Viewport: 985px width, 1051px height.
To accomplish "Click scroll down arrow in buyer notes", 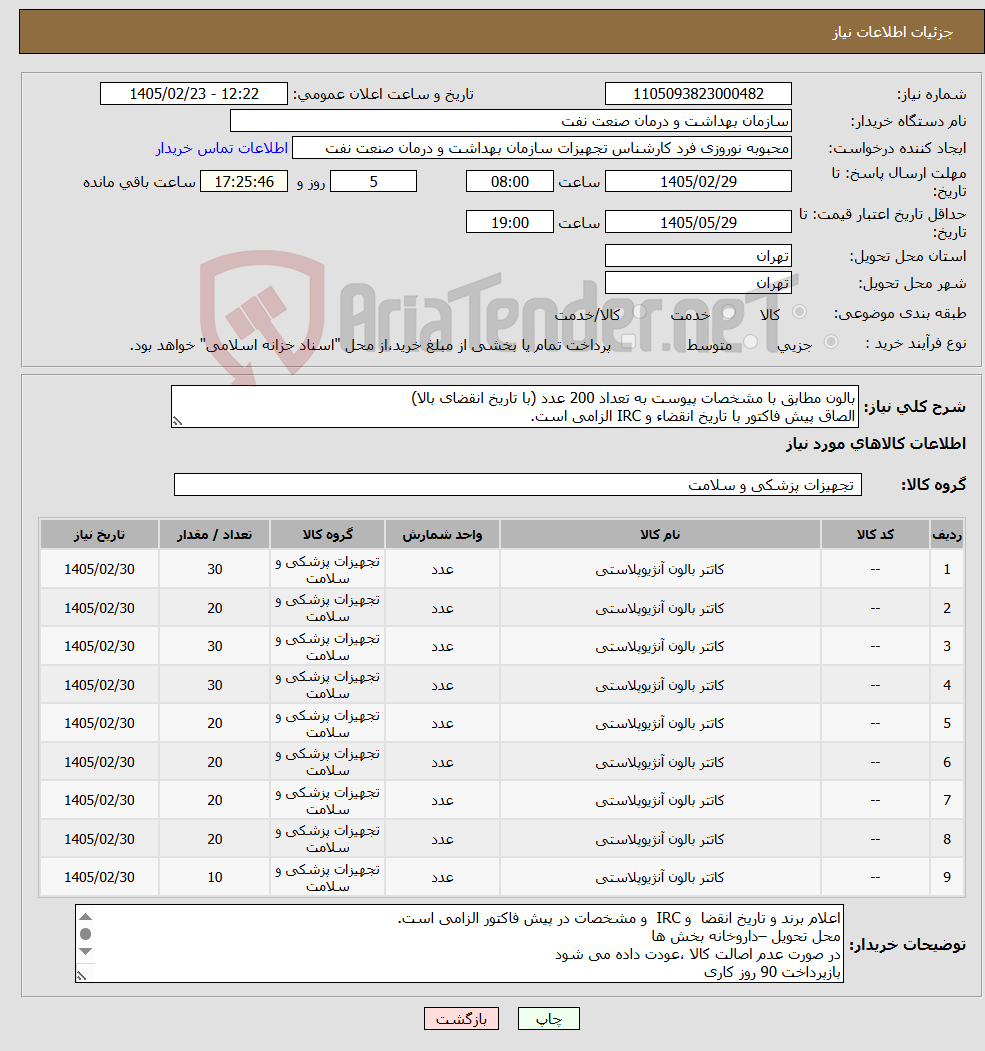I will [85, 951].
